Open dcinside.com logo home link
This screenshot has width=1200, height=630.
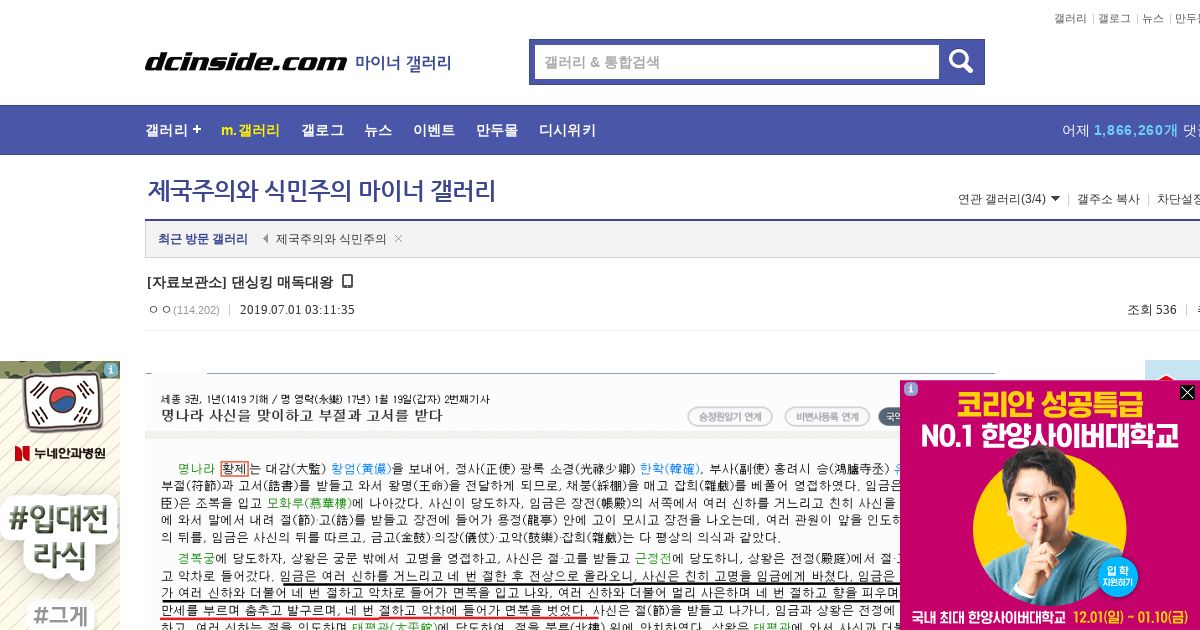(x=246, y=62)
